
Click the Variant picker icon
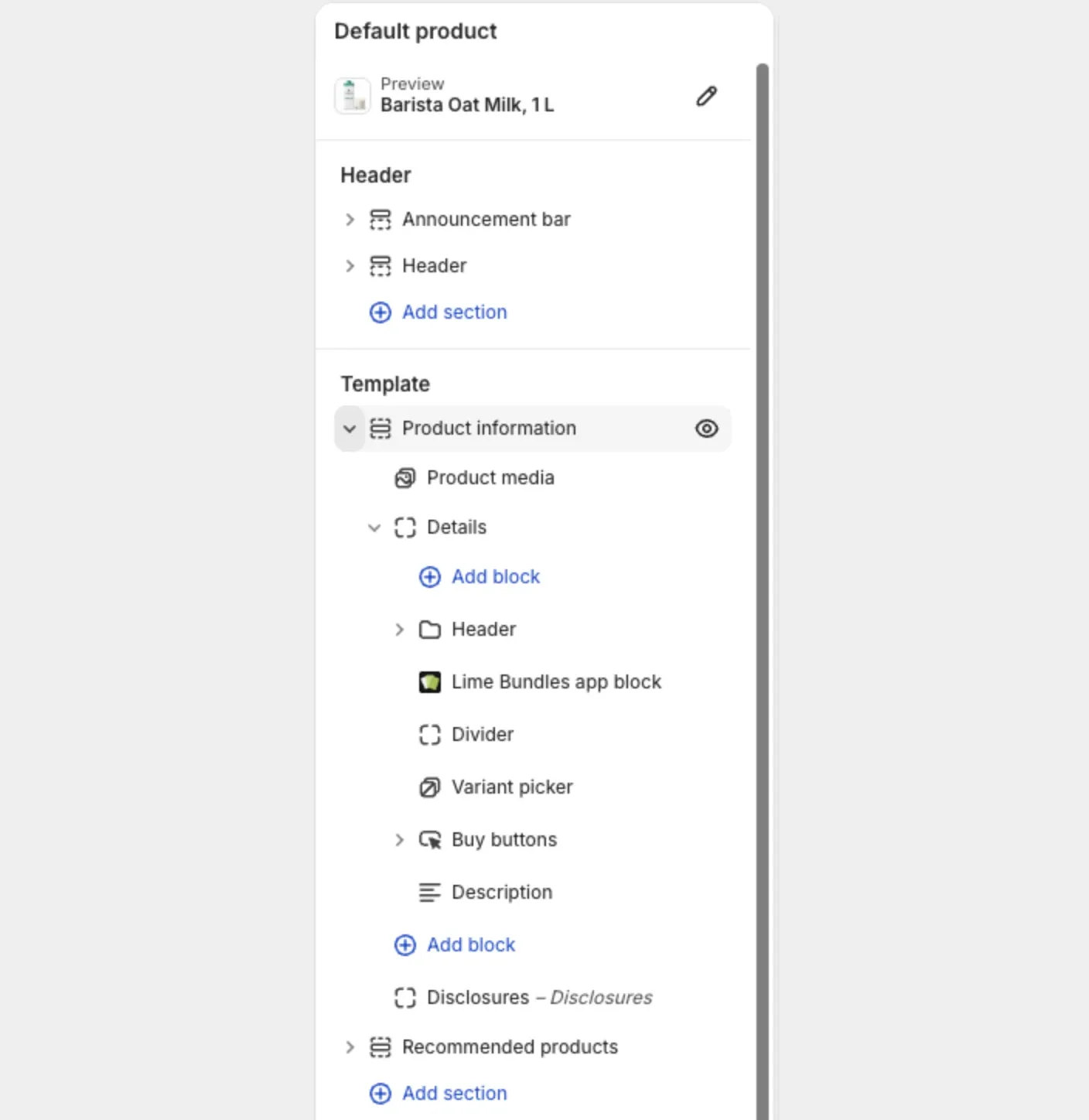(429, 787)
